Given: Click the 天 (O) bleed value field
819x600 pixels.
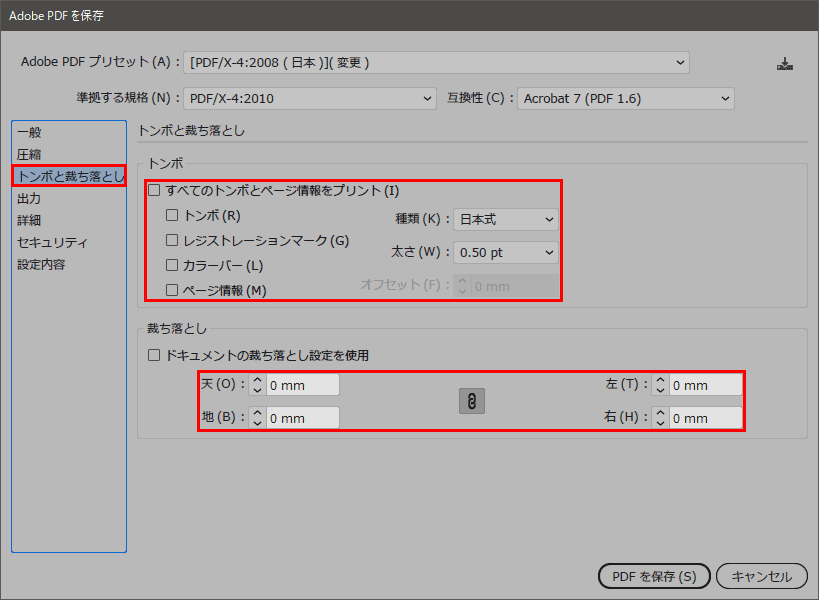Looking at the screenshot, I should 302,385.
